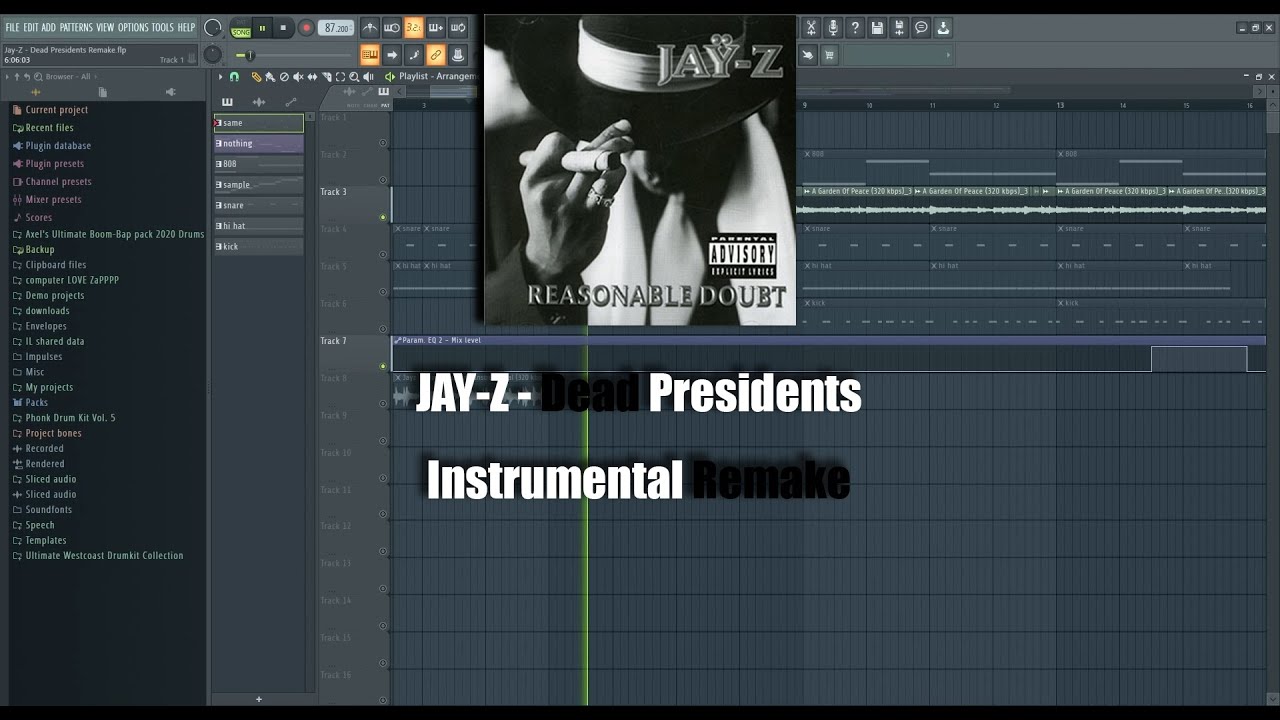Open the shopping cart store button
Viewport: 1280px width, 720px height.
click(829, 55)
